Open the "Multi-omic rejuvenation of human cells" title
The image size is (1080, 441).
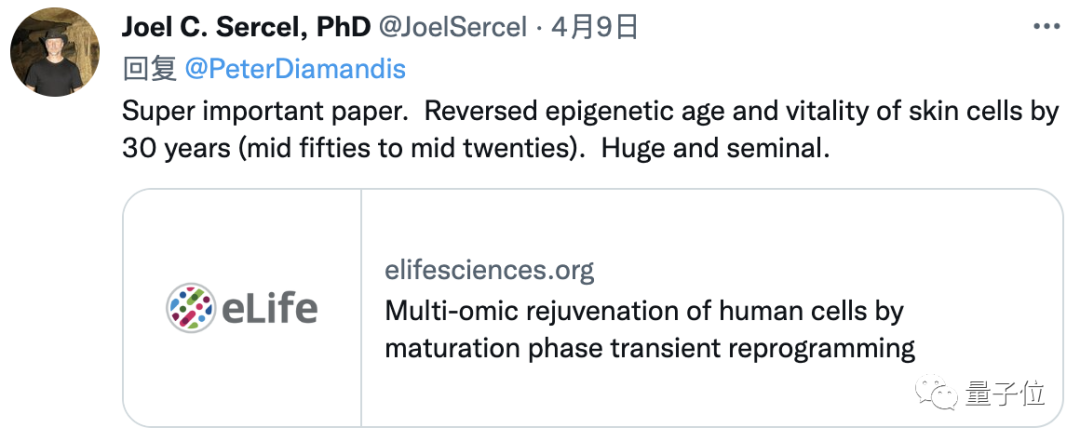[644, 310]
